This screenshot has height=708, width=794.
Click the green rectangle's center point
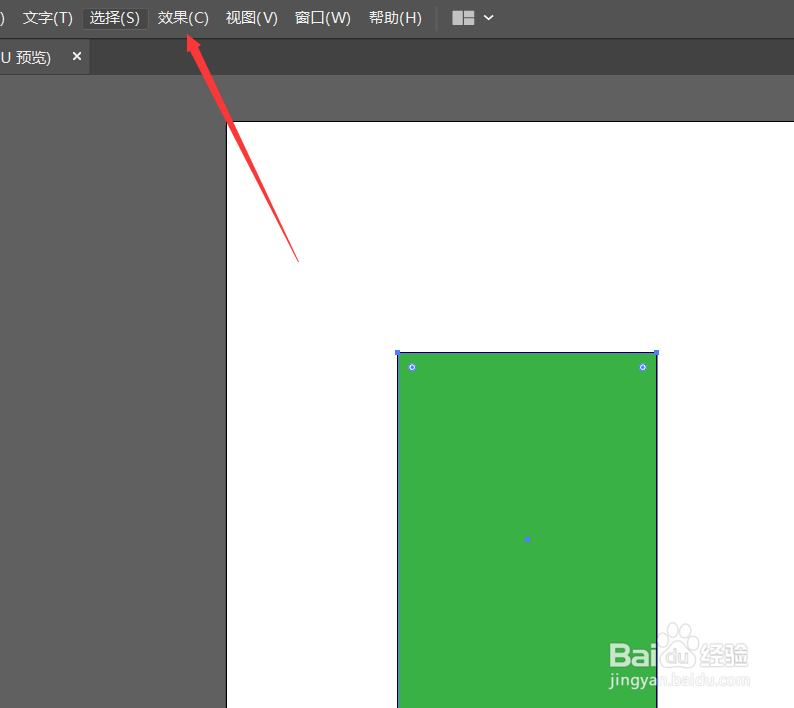[x=528, y=539]
